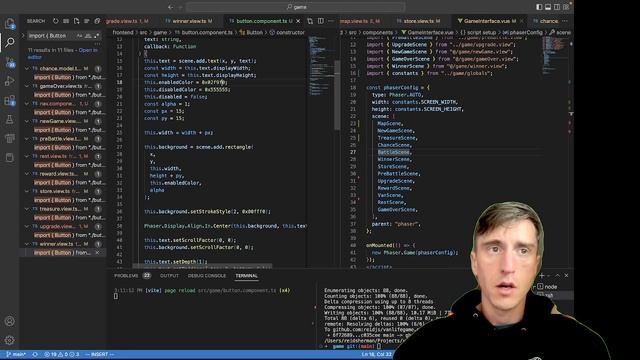Click the BattleScene entry in the scene array
Viewport: 640px width, 360px height.
point(393,152)
